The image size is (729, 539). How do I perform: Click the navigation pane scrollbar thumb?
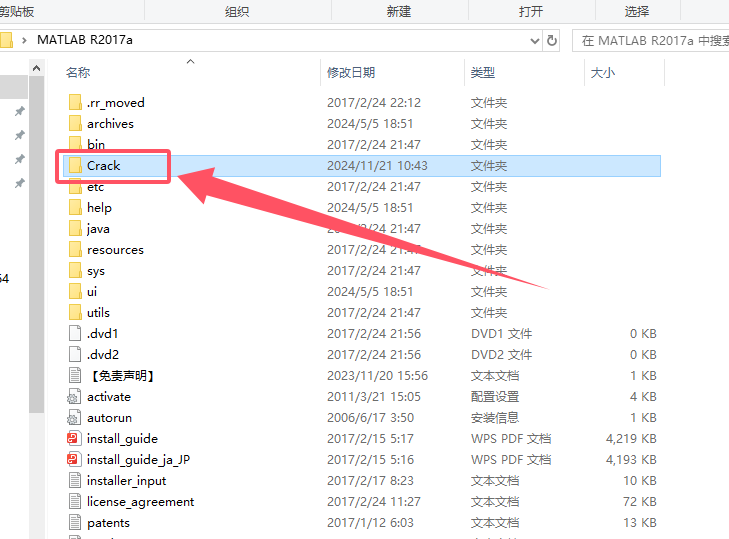click(36, 244)
